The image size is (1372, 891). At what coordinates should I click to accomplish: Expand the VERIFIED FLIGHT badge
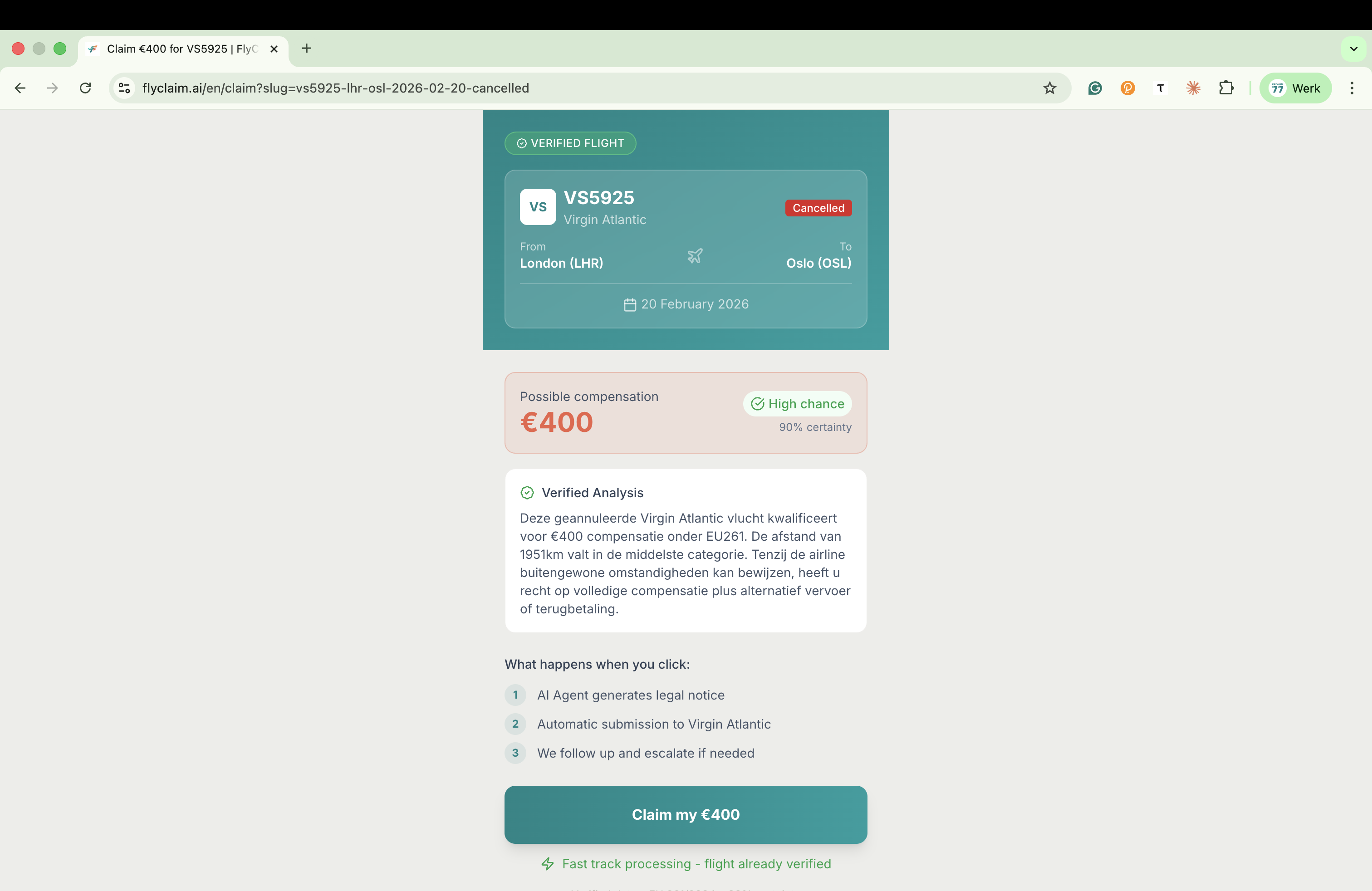click(x=569, y=143)
